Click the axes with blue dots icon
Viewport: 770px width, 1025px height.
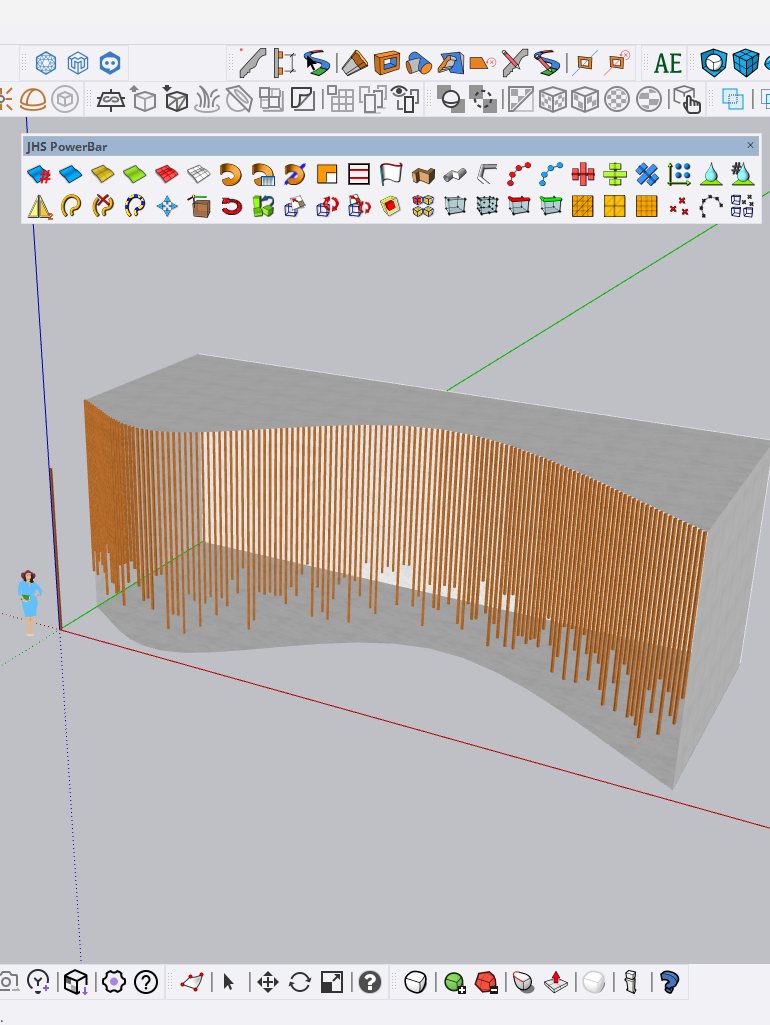(x=679, y=175)
